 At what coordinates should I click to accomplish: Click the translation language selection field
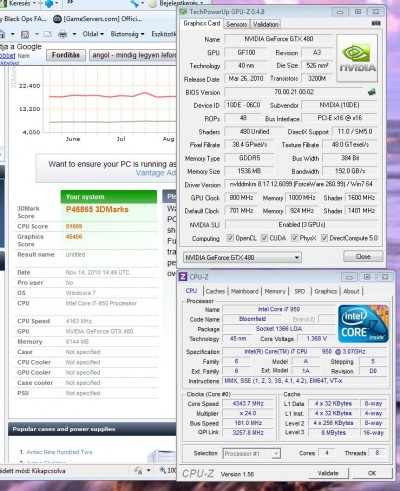tap(133, 55)
